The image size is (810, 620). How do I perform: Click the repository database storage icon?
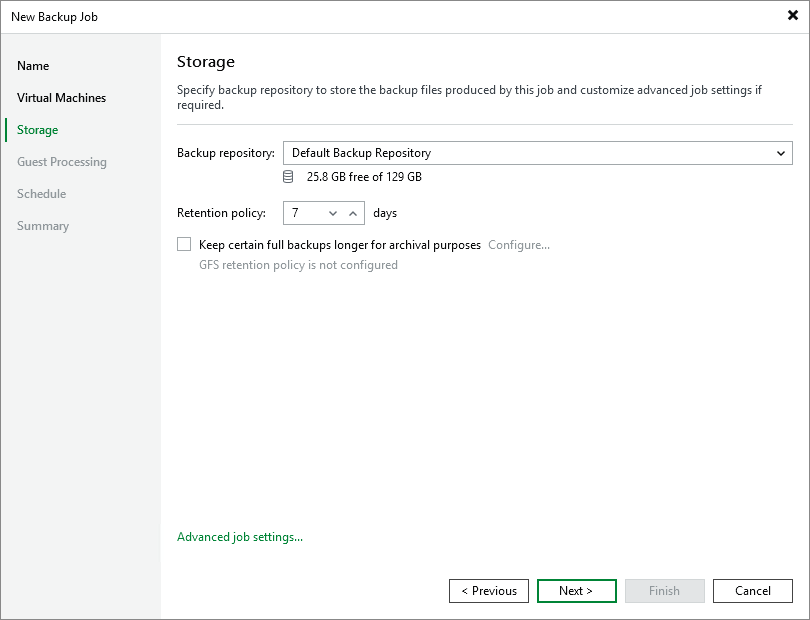pos(288,177)
